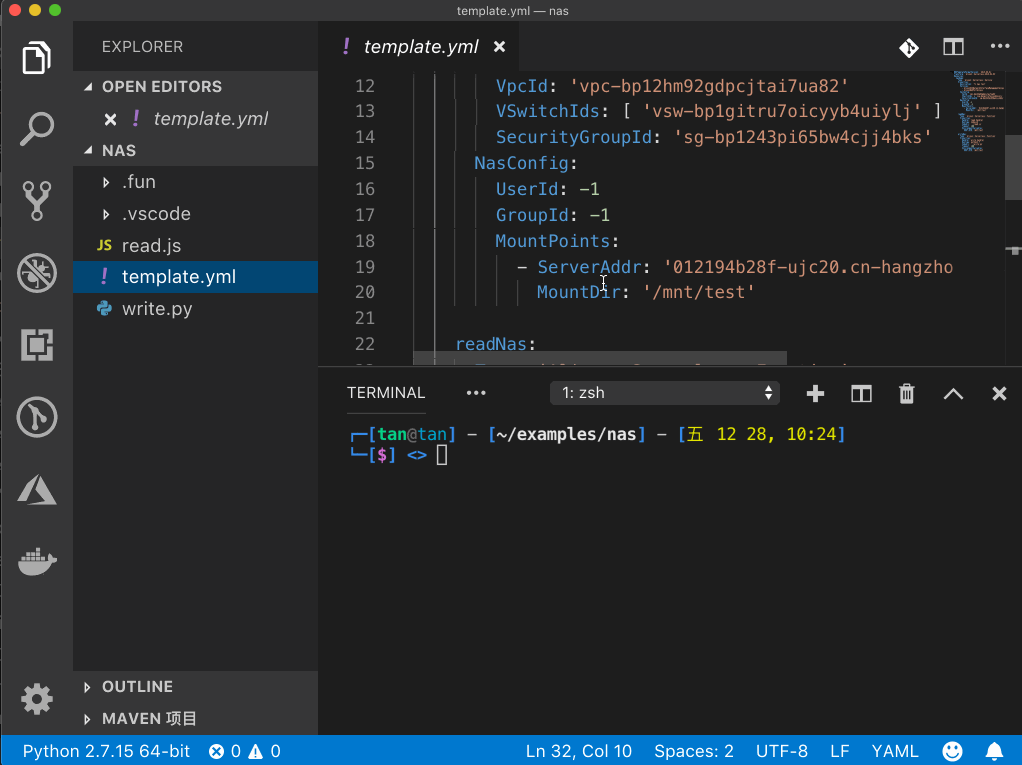
Task: Open editor More Actions ellipsis menu
Action: coord(999,46)
